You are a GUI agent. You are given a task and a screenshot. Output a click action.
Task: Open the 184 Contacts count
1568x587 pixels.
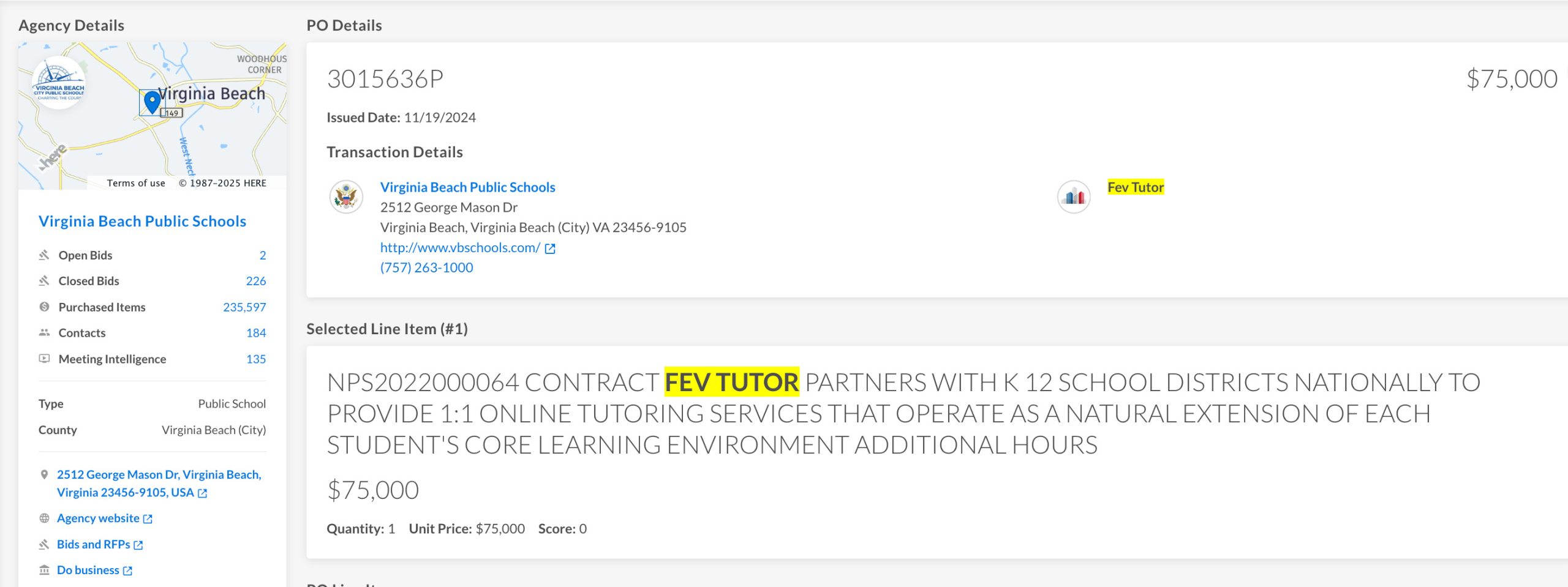(256, 333)
